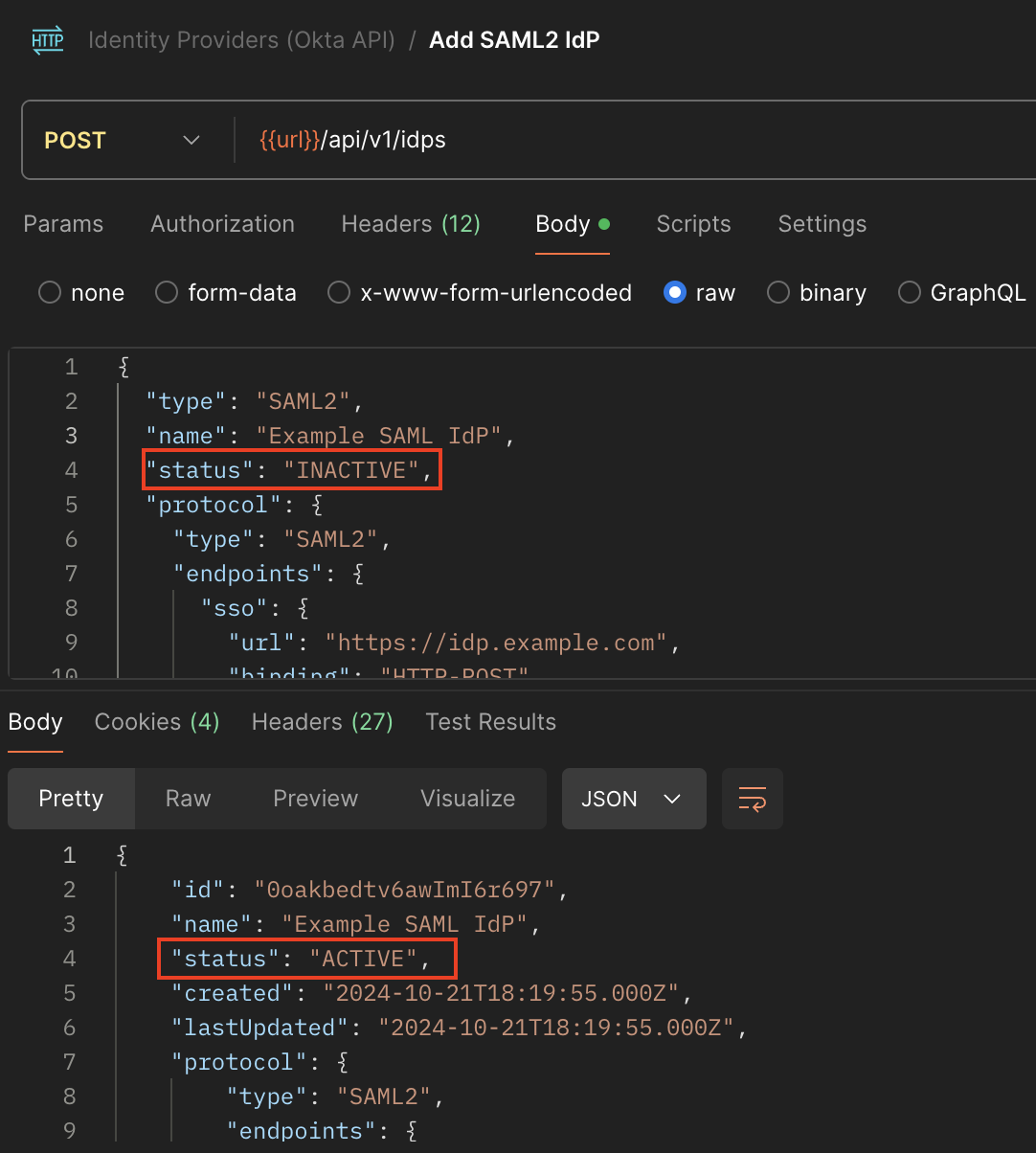This screenshot has height=1153, width=1036.
Task: Show the Test Results tab
Action: pos(490,722)
